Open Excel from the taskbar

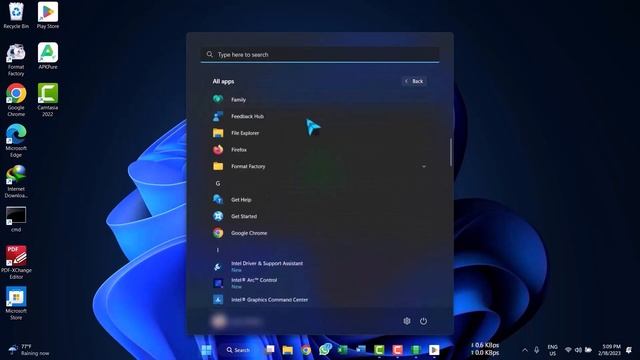343,350
